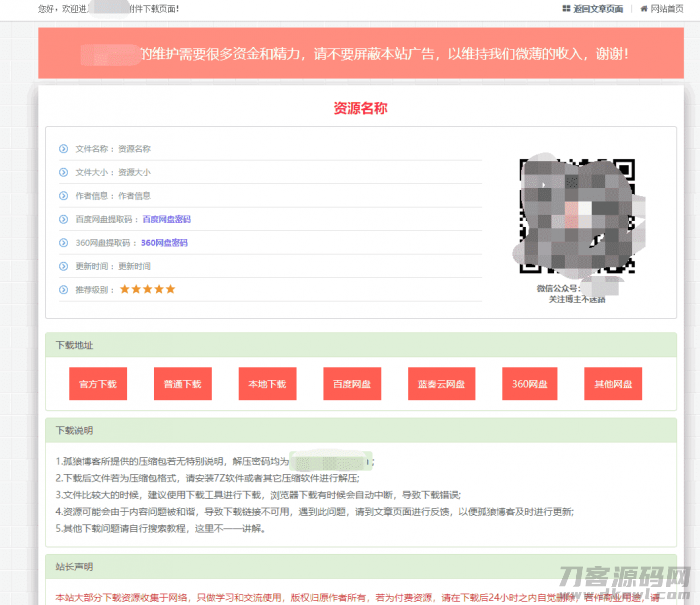Click the arrow icon beside 文件名称

(x=64, y=149)
